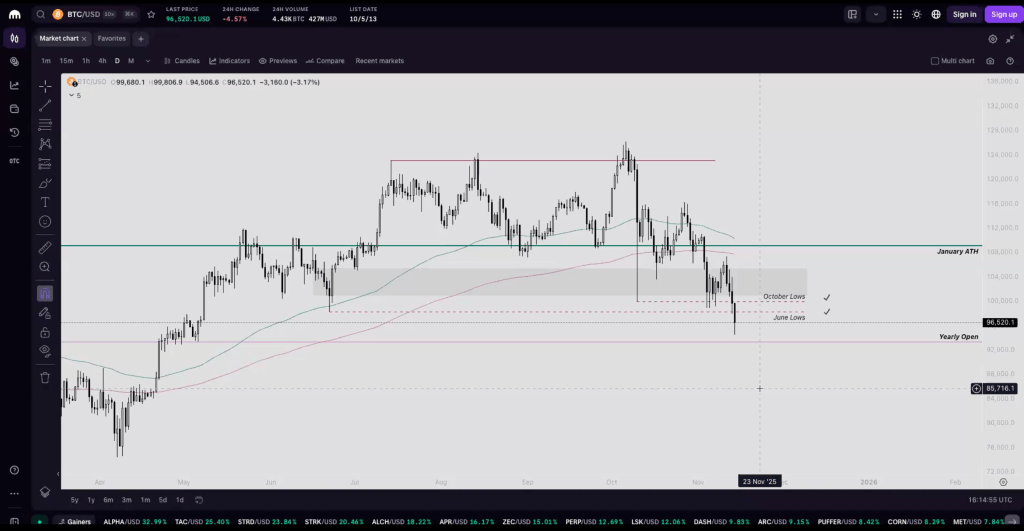This screenshot has width=1024, height=531.
Task: Select the text annotation tool
Action: tap(45, 202)
